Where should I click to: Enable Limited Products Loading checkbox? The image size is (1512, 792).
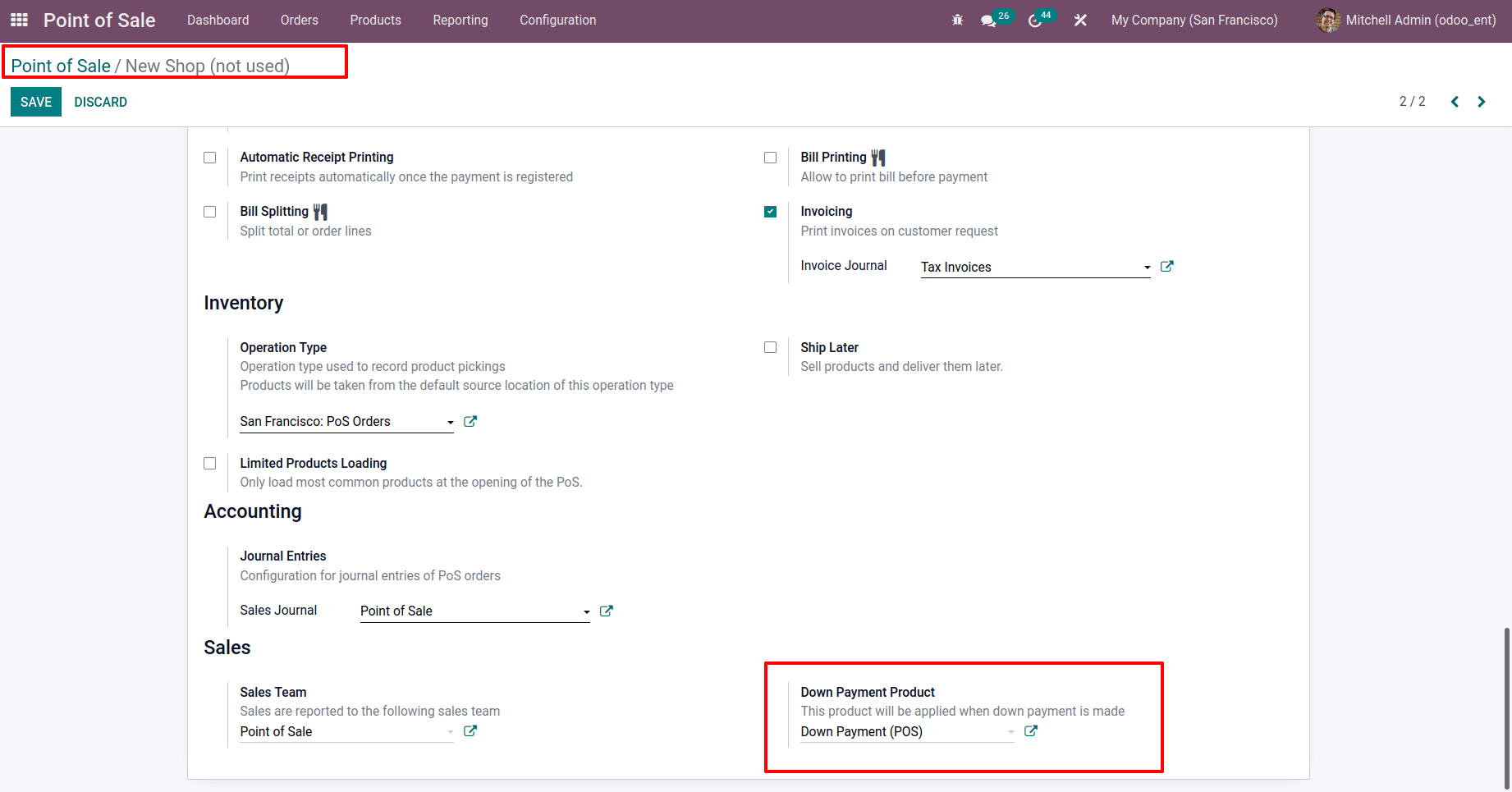pos(210,464)
